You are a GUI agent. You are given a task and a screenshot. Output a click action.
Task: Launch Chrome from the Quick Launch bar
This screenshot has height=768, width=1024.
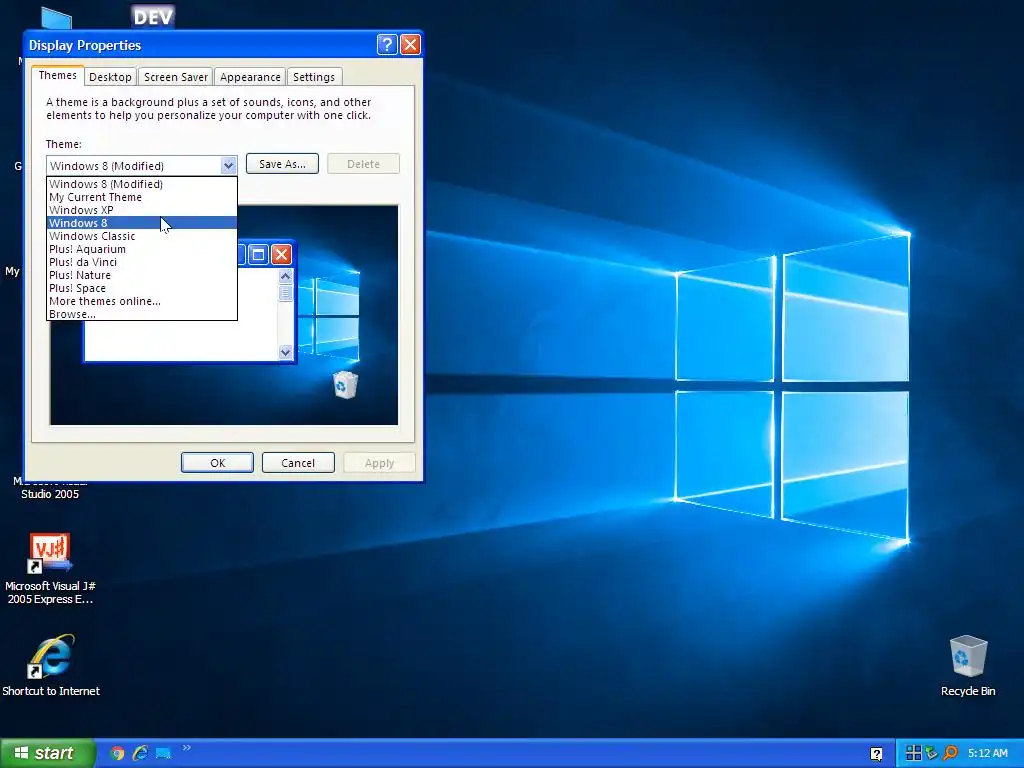pyautogui.click(x=118, y=753)
